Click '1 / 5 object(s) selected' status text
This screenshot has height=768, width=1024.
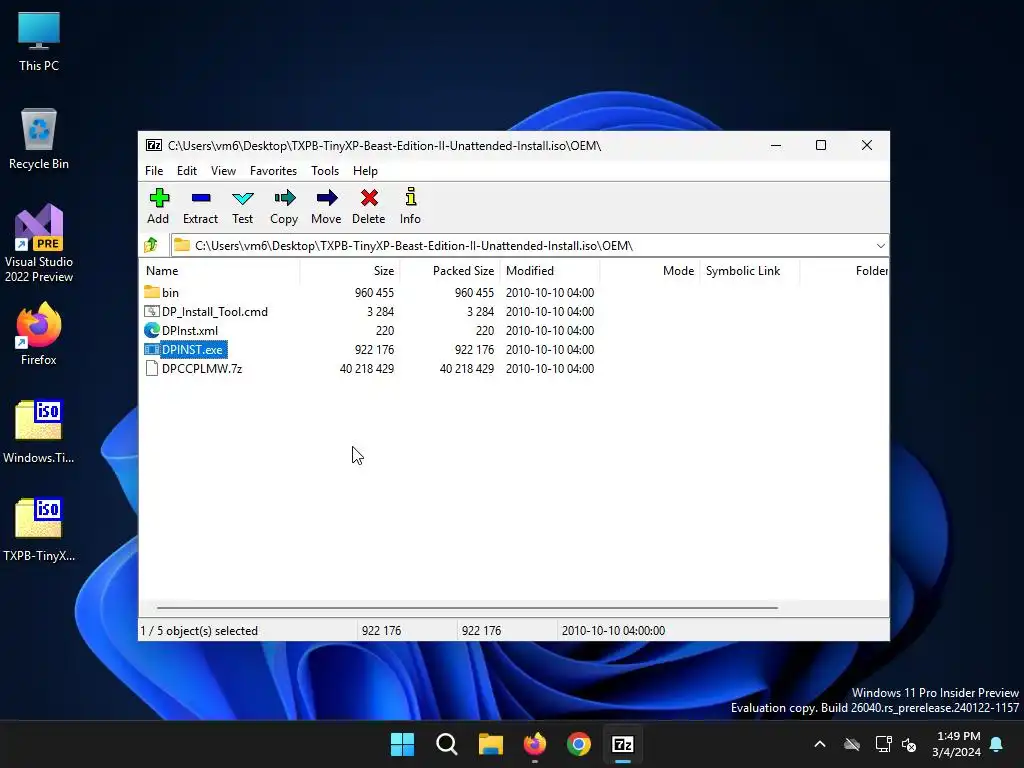[x=199, y=631]
